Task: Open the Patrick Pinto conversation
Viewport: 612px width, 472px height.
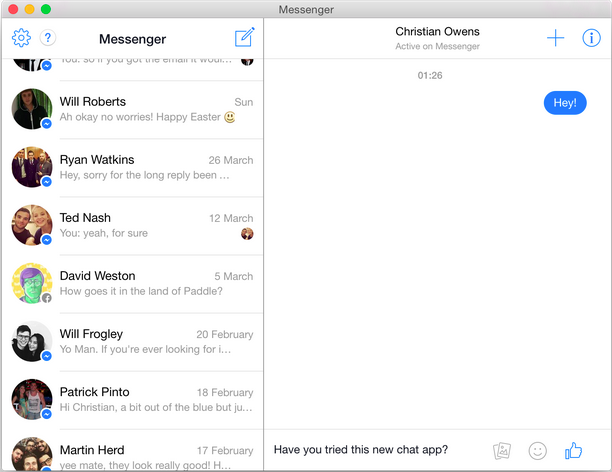Action: (133, 401)
